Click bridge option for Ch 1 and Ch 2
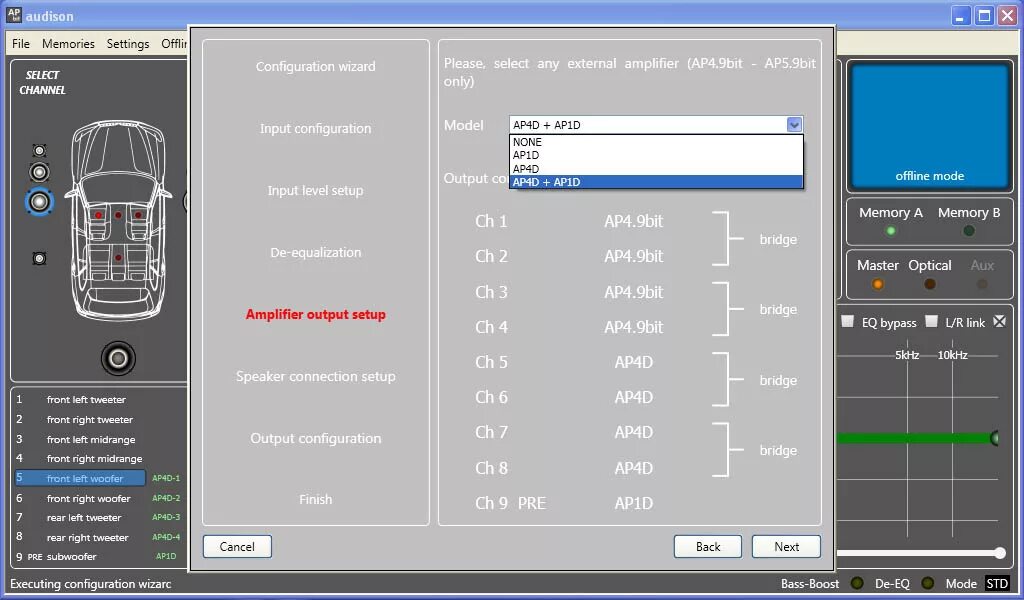This screenshot has height=600, width=1024. coord(778,240)
